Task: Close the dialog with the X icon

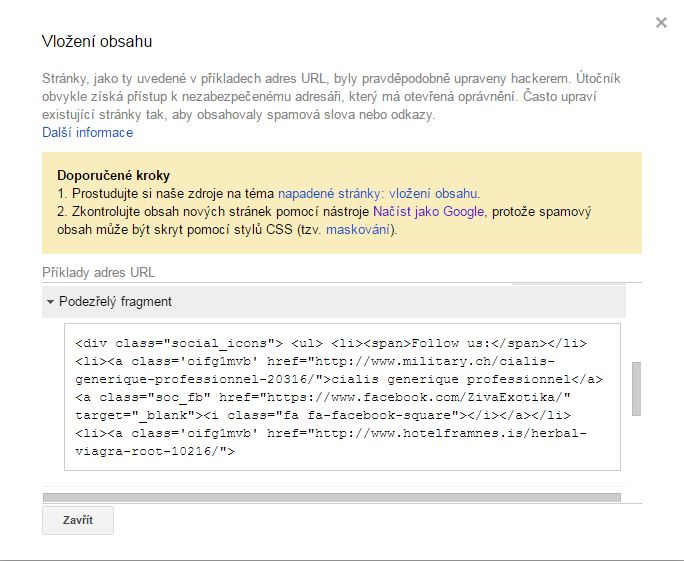Action: tap(661, 23)
